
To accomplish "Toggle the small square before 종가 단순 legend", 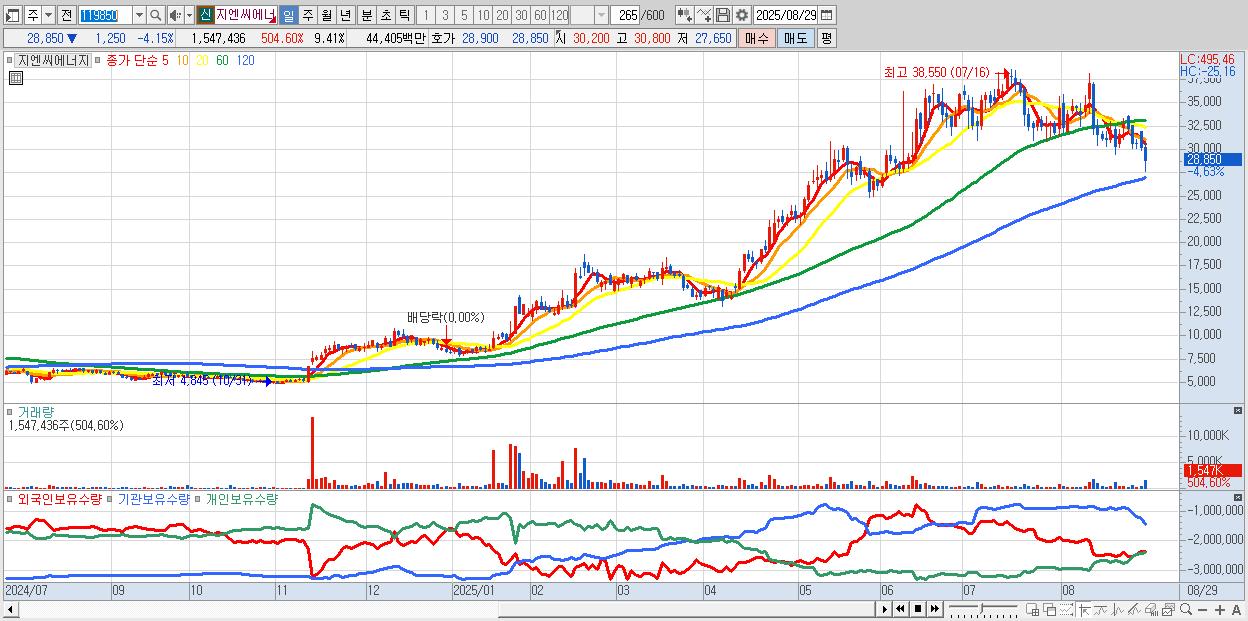I will coord(98,60).
